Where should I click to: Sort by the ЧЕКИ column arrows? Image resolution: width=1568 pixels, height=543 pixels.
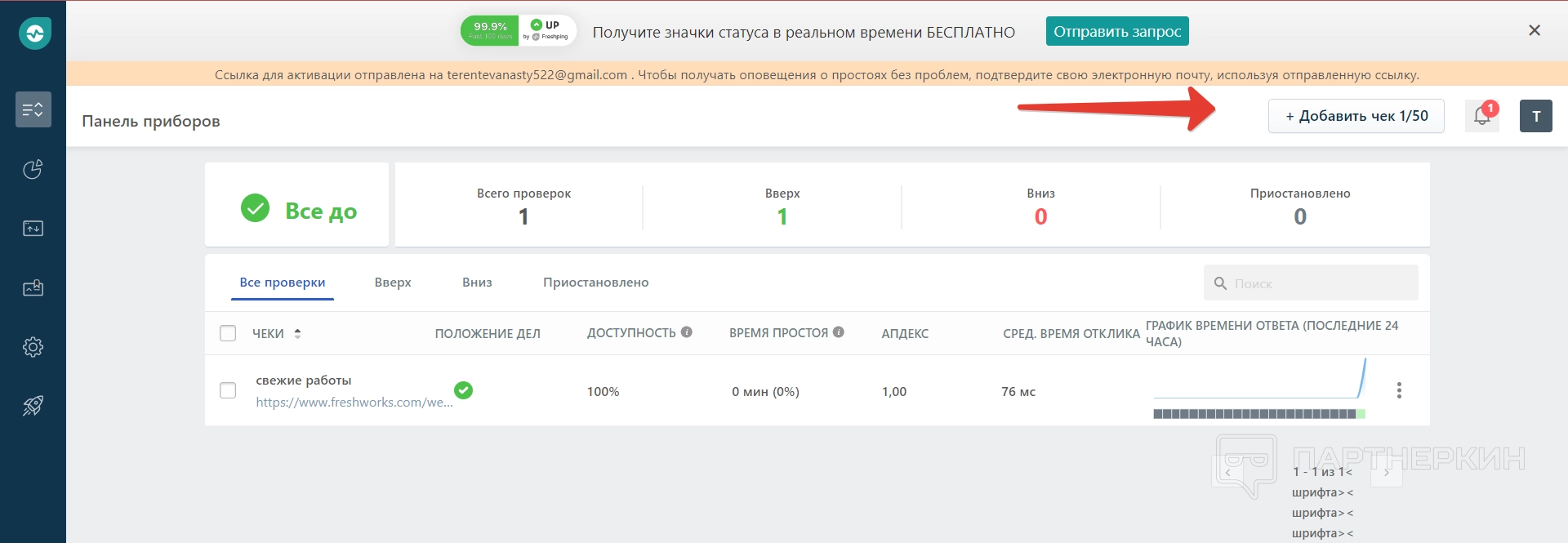[x=297, y=333]
